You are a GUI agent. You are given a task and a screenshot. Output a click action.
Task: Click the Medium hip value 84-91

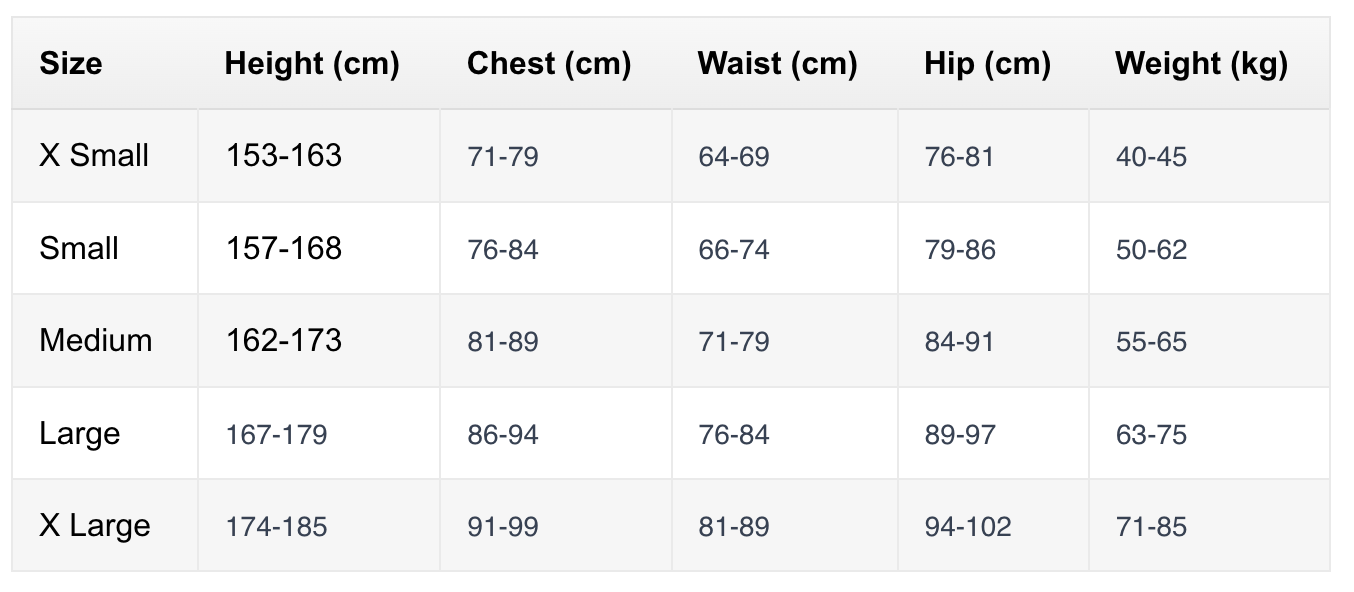click(x=960, y=342)
